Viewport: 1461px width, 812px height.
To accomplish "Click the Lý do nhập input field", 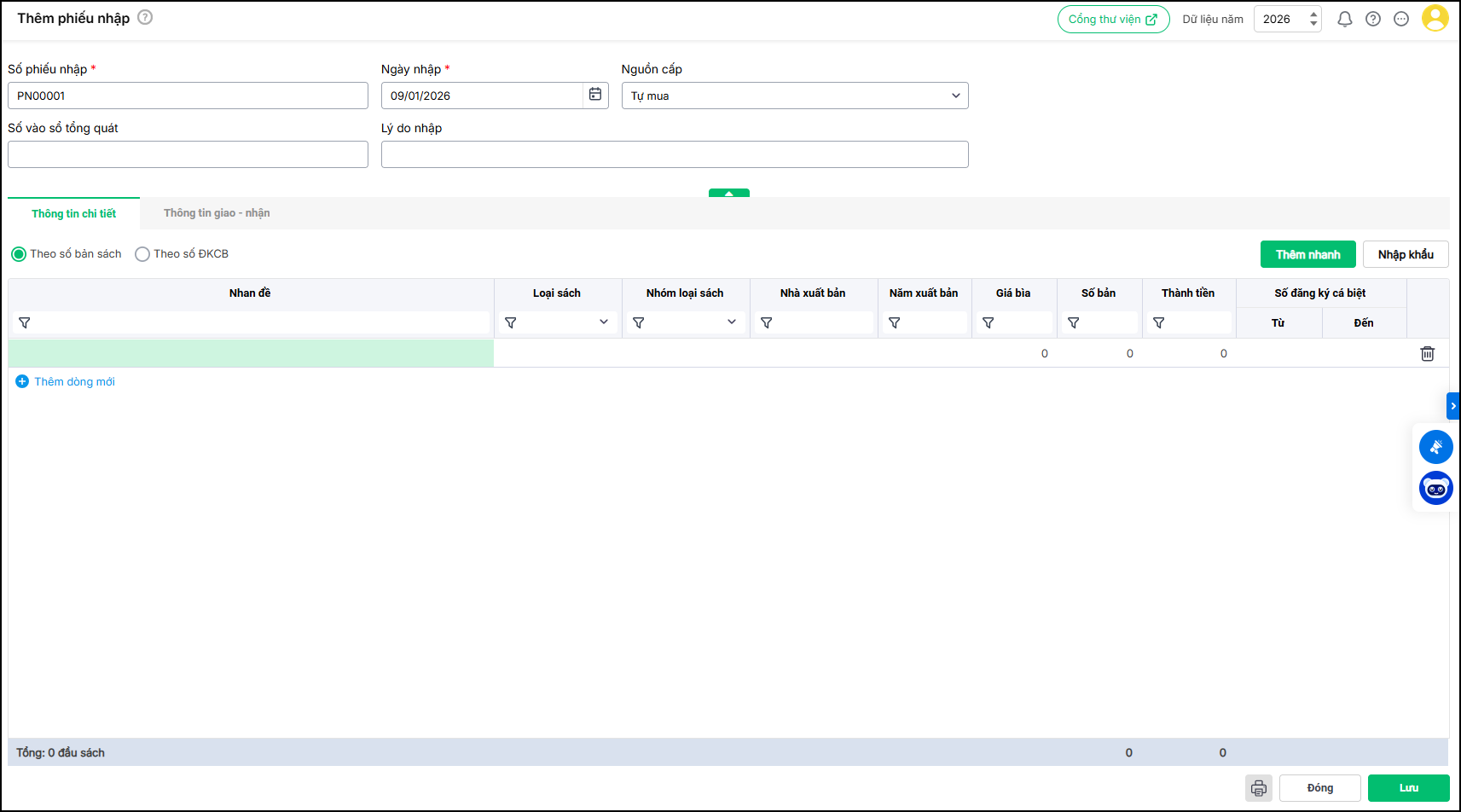I will [x=674, y=154].
